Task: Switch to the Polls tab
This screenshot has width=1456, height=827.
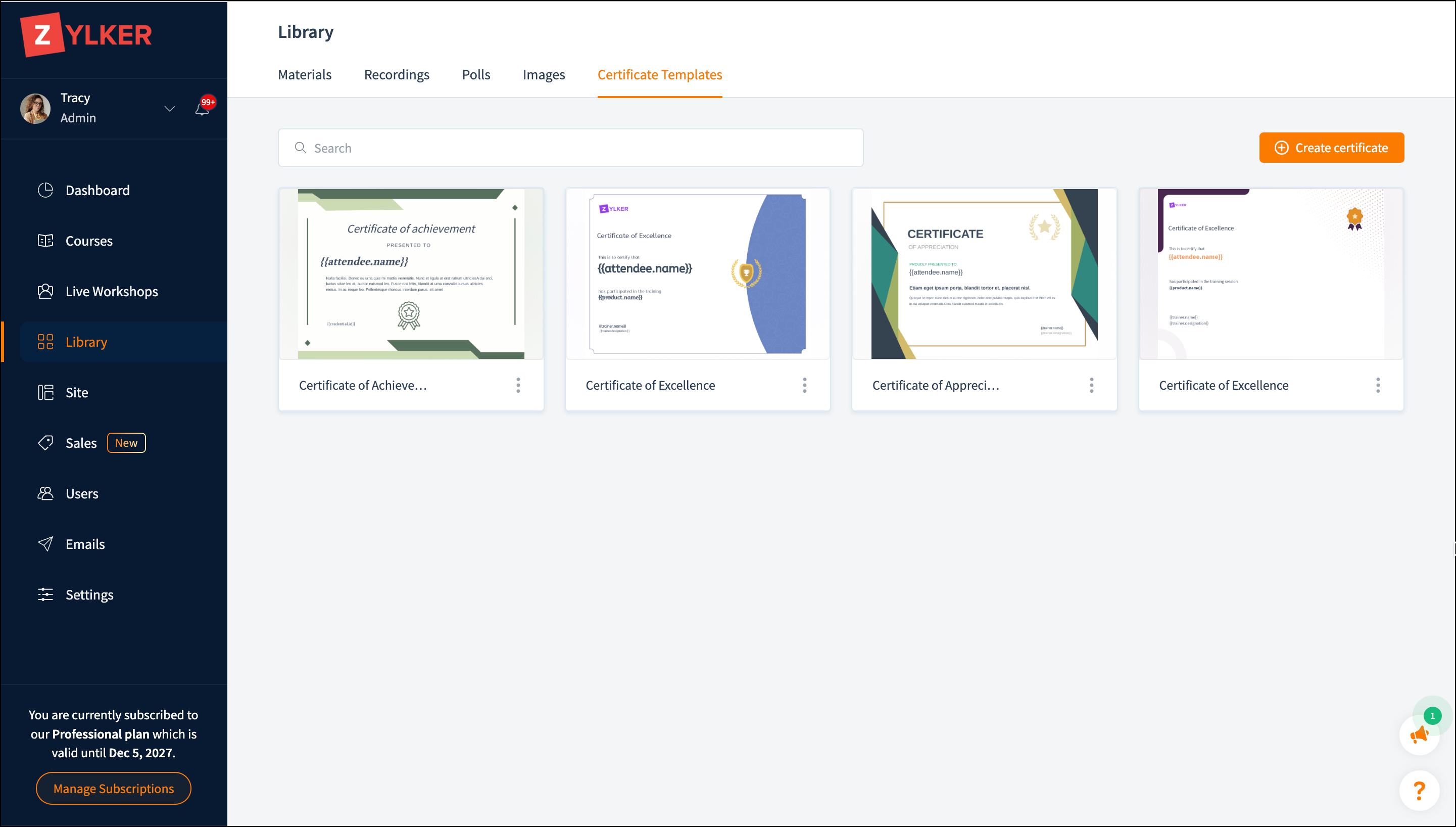Action: [476, 75]
